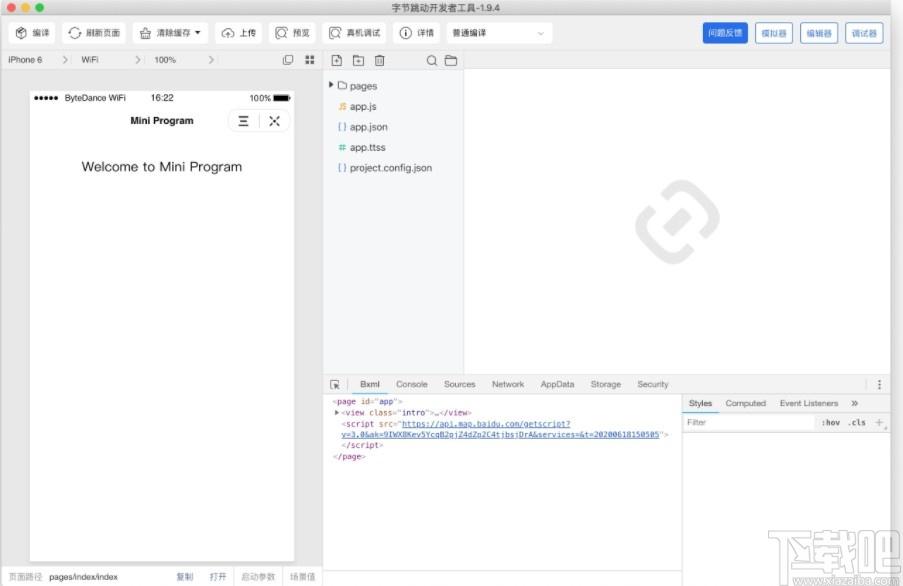903x586 pixels.
Task: Switch to the Network tab
Action: coord(508,385)
